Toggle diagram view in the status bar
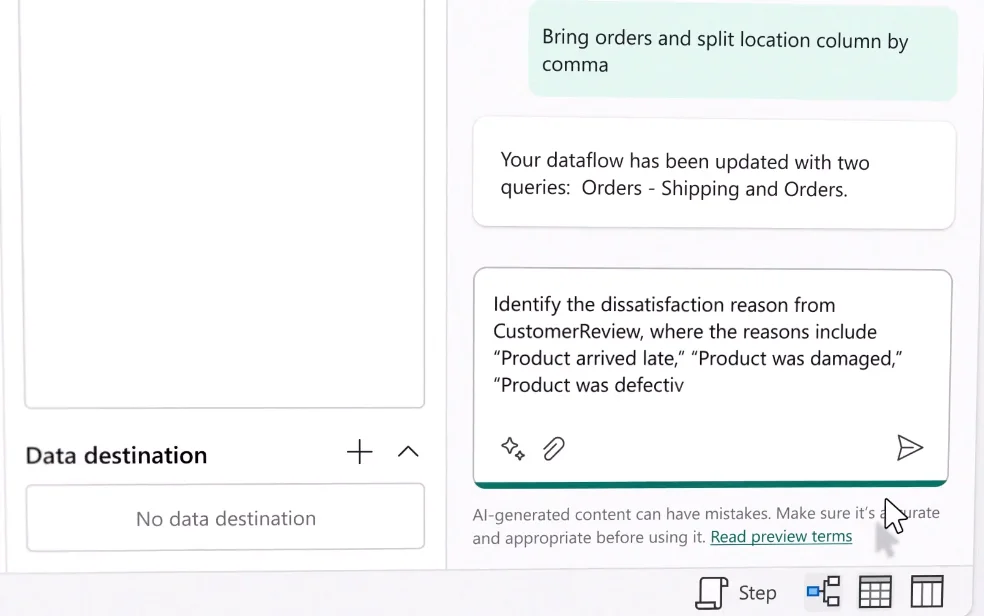 point(823,592)
